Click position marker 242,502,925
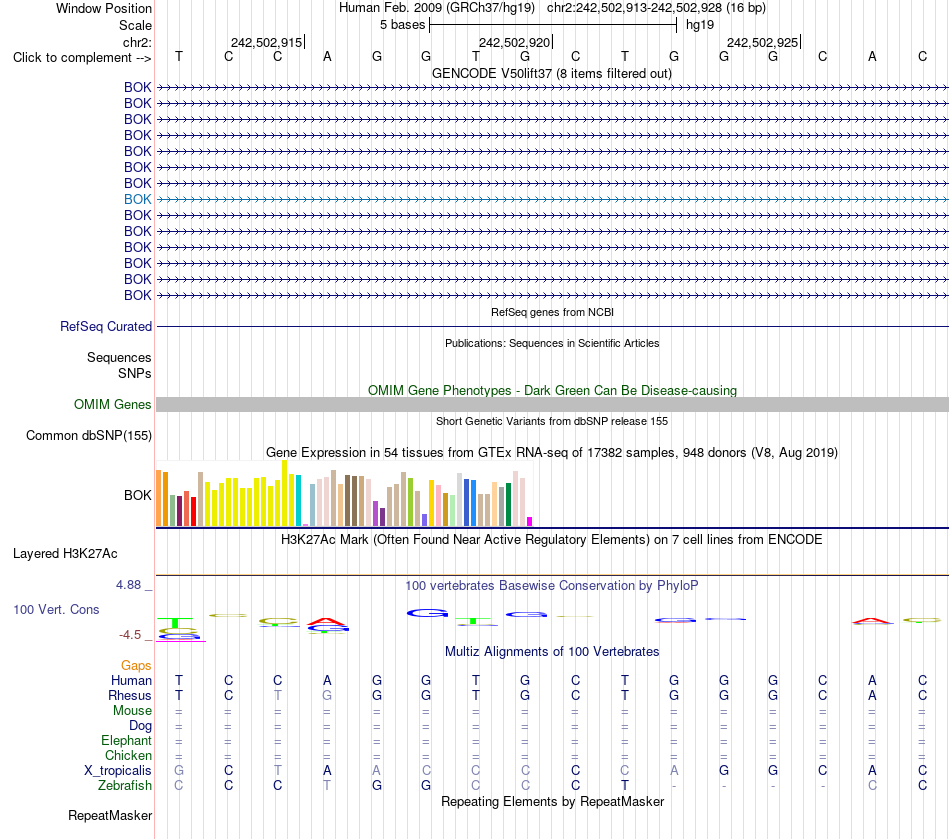The image size is (950, 839). click(763, 42)
